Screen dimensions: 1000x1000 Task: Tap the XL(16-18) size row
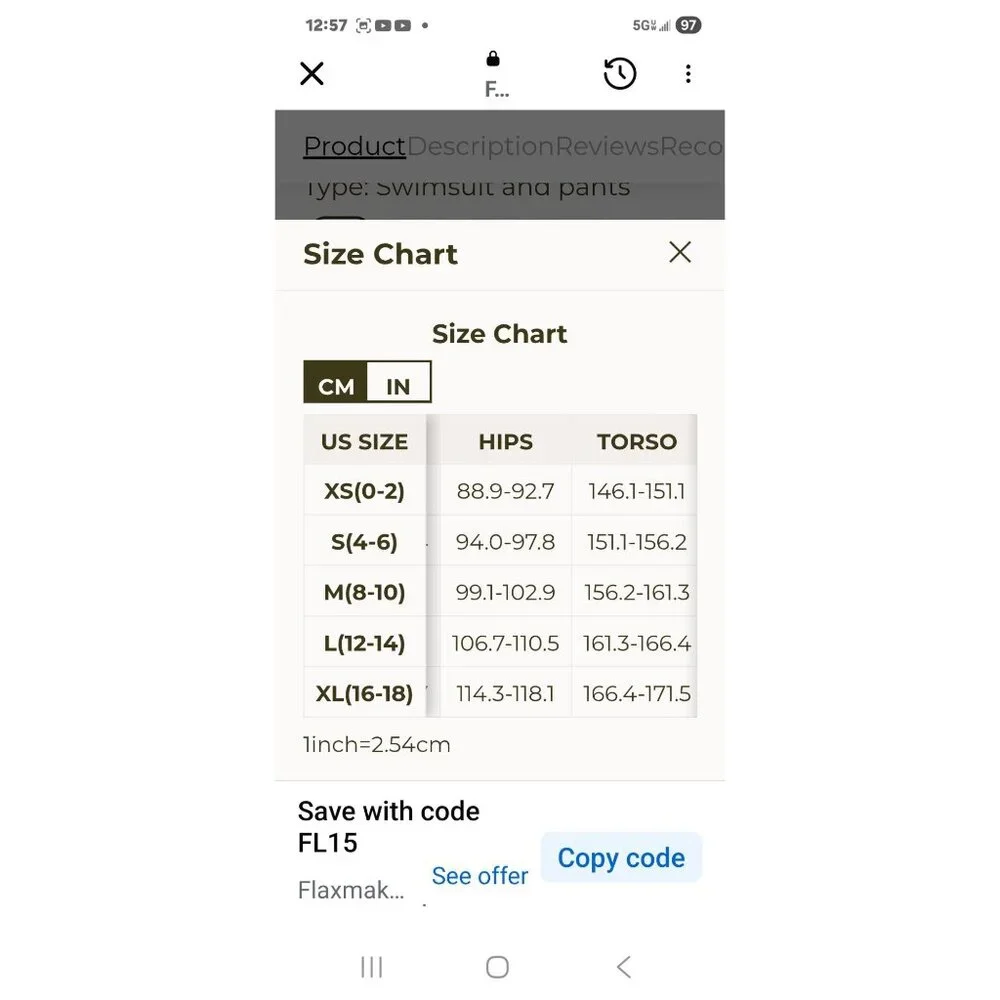click(x=365, y=693)
